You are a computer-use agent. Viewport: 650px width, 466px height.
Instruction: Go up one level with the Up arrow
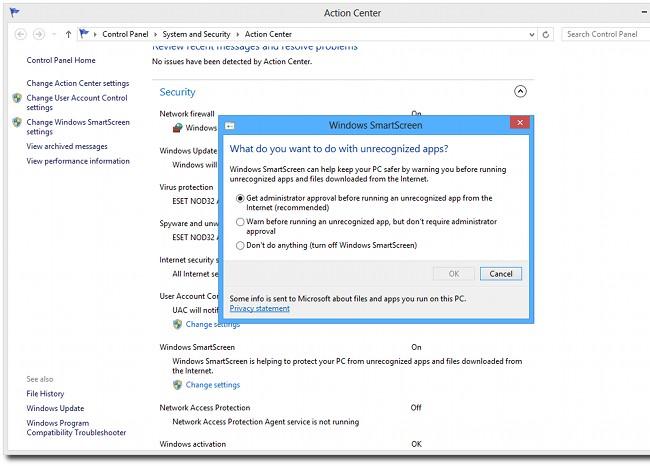tap(68, 34)
